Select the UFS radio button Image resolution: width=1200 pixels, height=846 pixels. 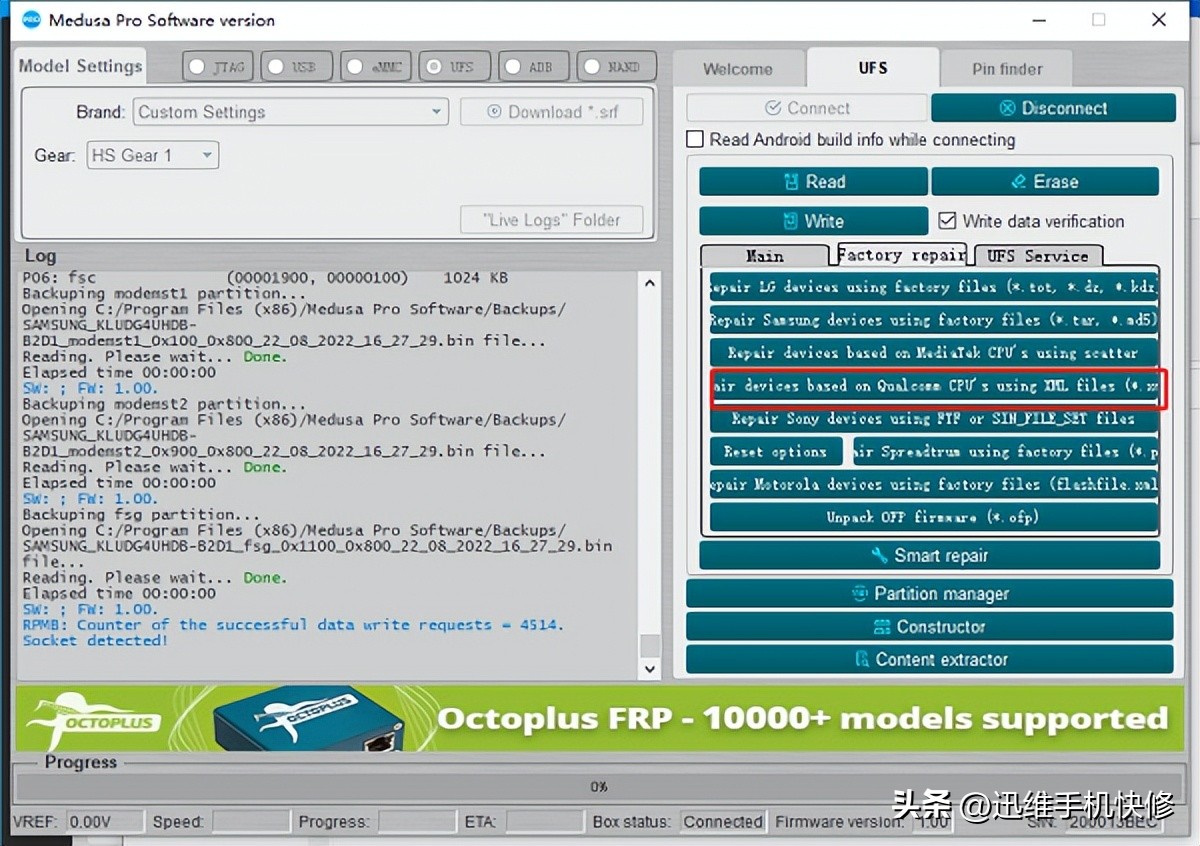click(434, 67)
